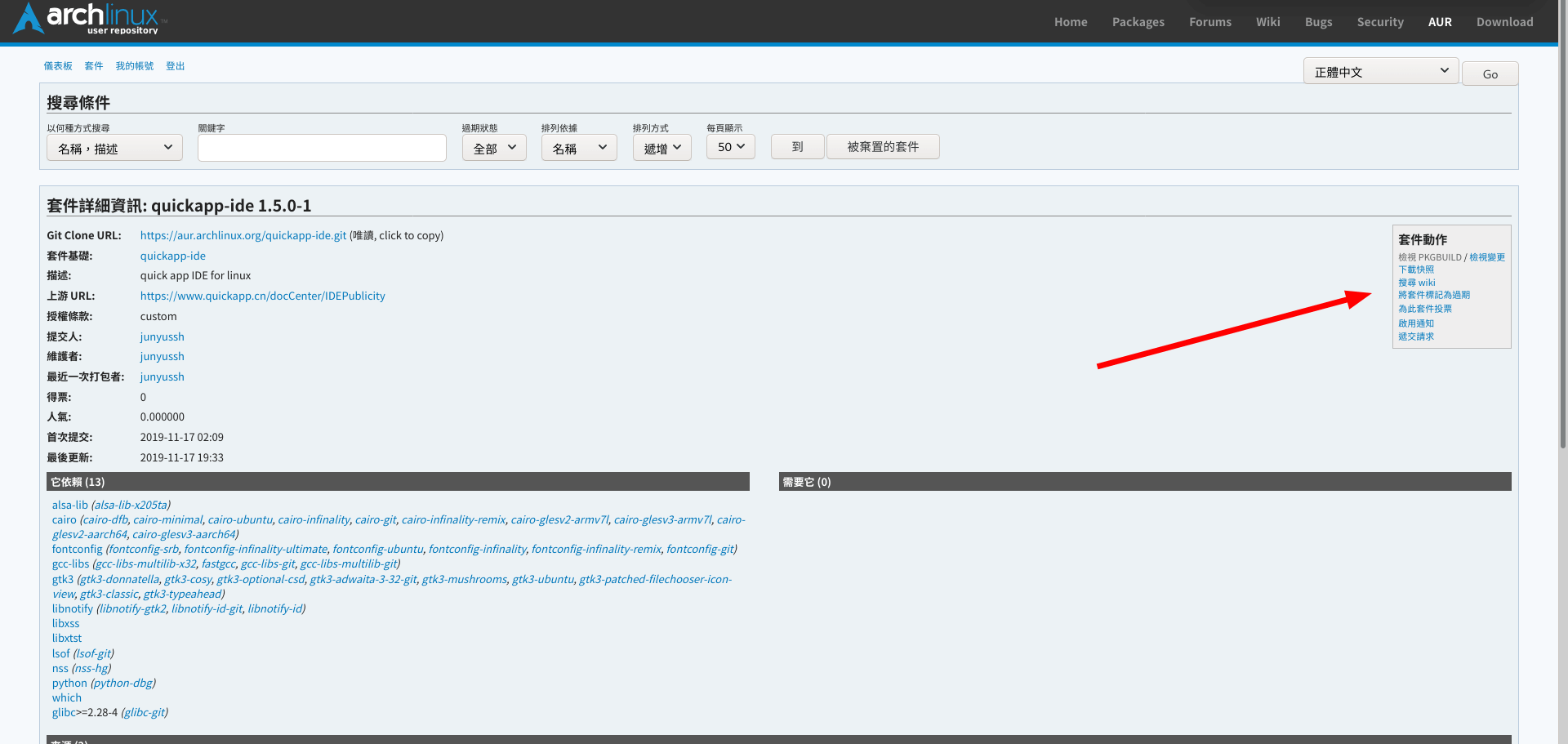Open the 過期狀態 全部 dropdown
The width and height of the screenshot is (1568, 744).
[x=494, y=148]
